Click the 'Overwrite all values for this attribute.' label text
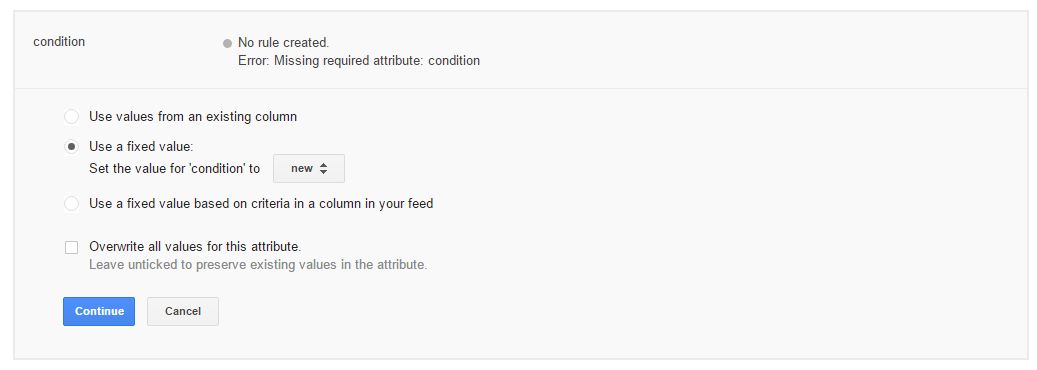Image resolution: width=1037 pixels, height=370 pixels. [x=195, y=247]
